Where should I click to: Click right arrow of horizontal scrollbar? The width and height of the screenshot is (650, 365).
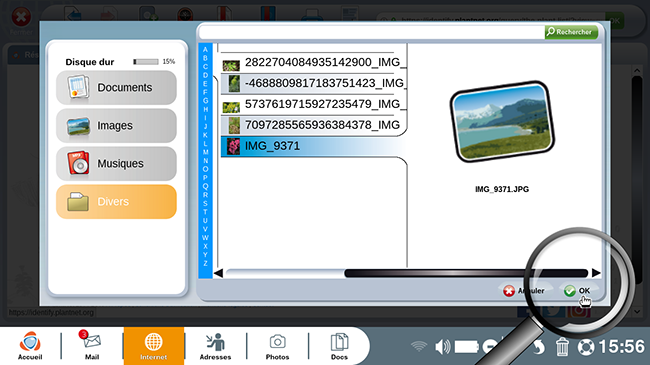coord(596,273)
